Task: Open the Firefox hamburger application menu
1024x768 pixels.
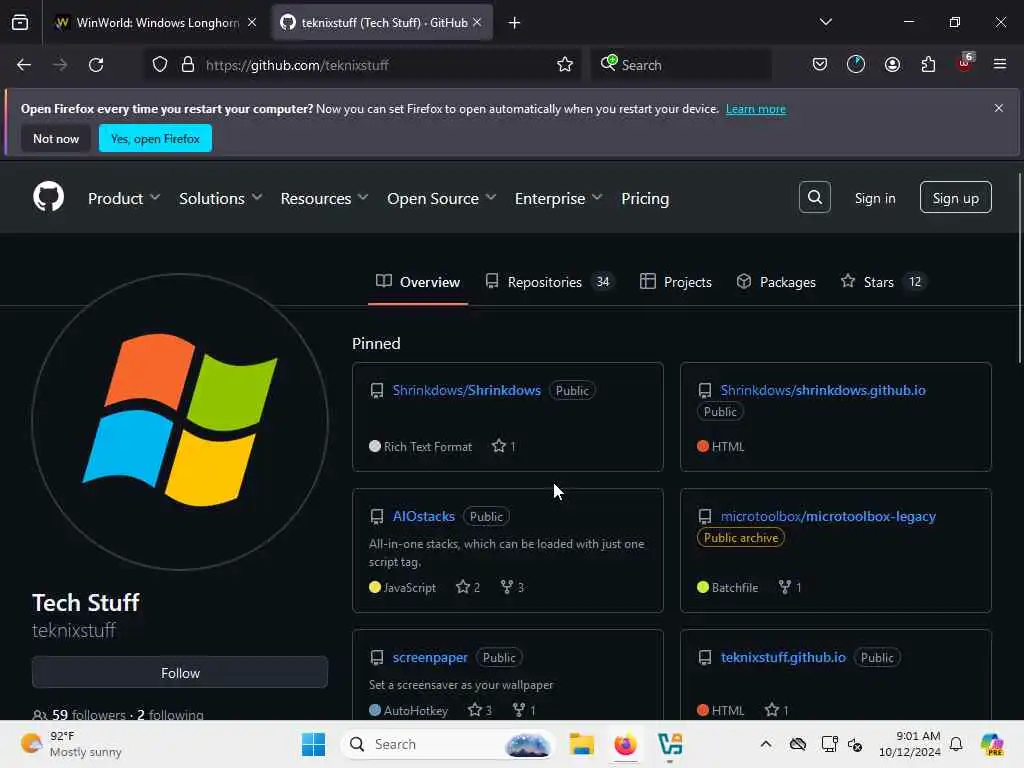Action: pyautogui.click(x=1000, y=65)
